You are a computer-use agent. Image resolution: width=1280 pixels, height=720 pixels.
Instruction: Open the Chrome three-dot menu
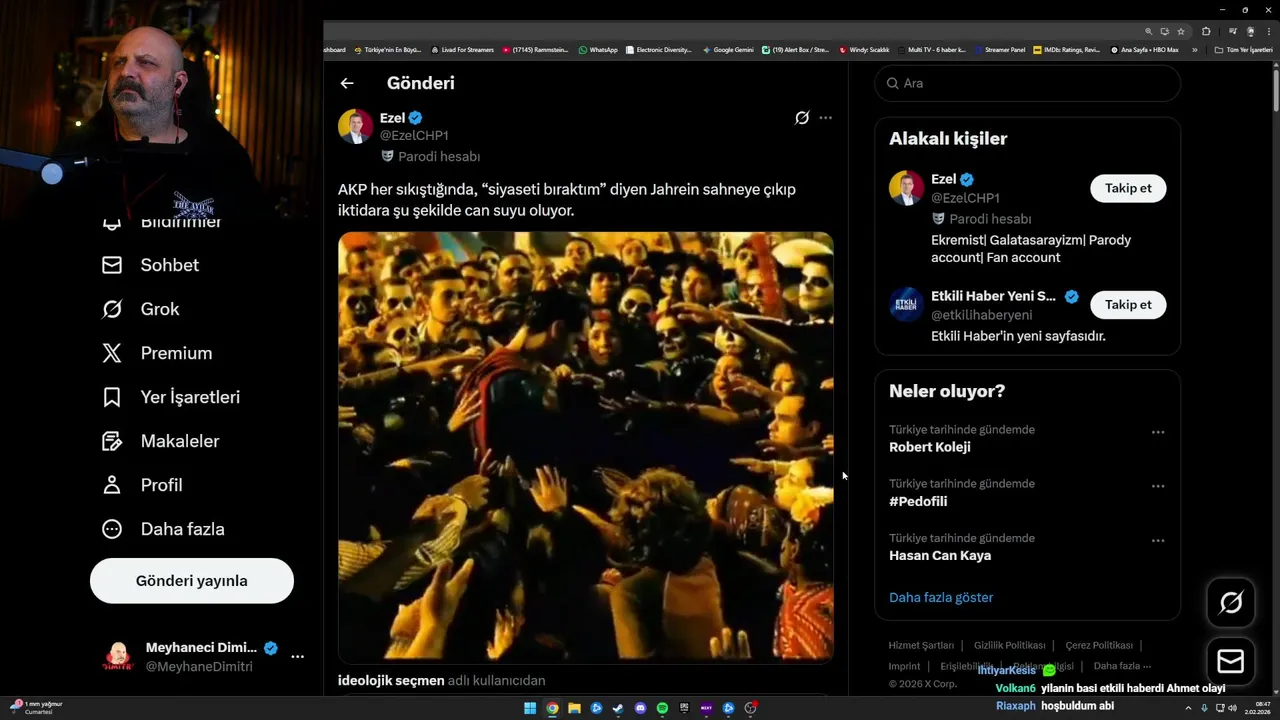[1267, 31]
